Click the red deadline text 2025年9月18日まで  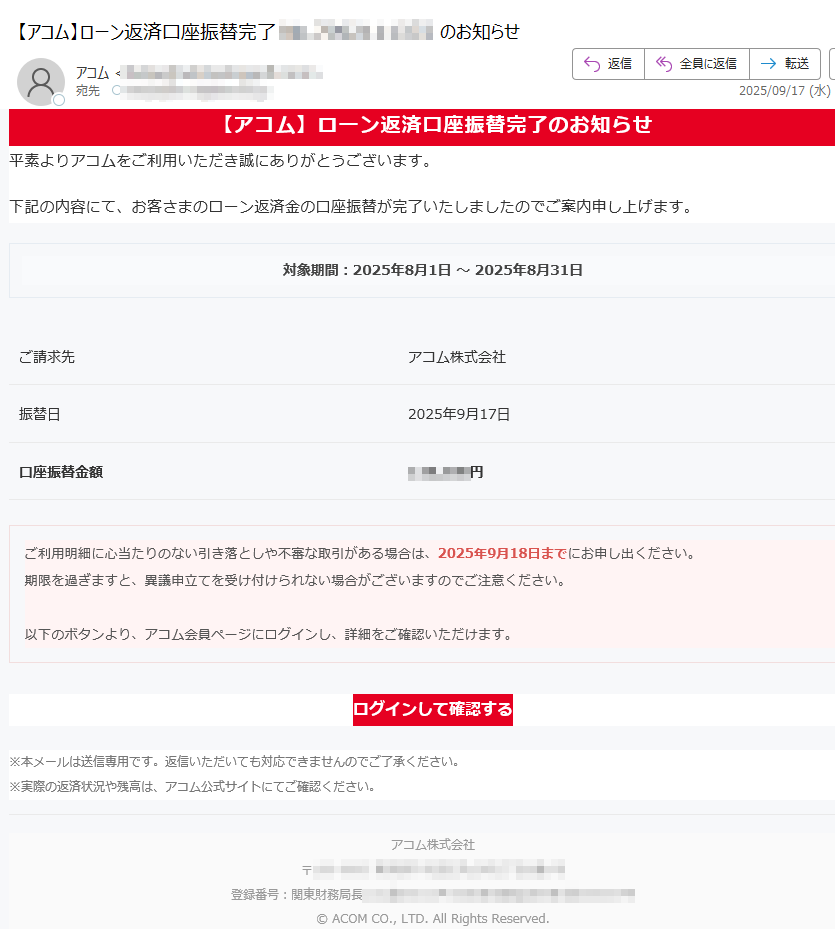(503, 553)
